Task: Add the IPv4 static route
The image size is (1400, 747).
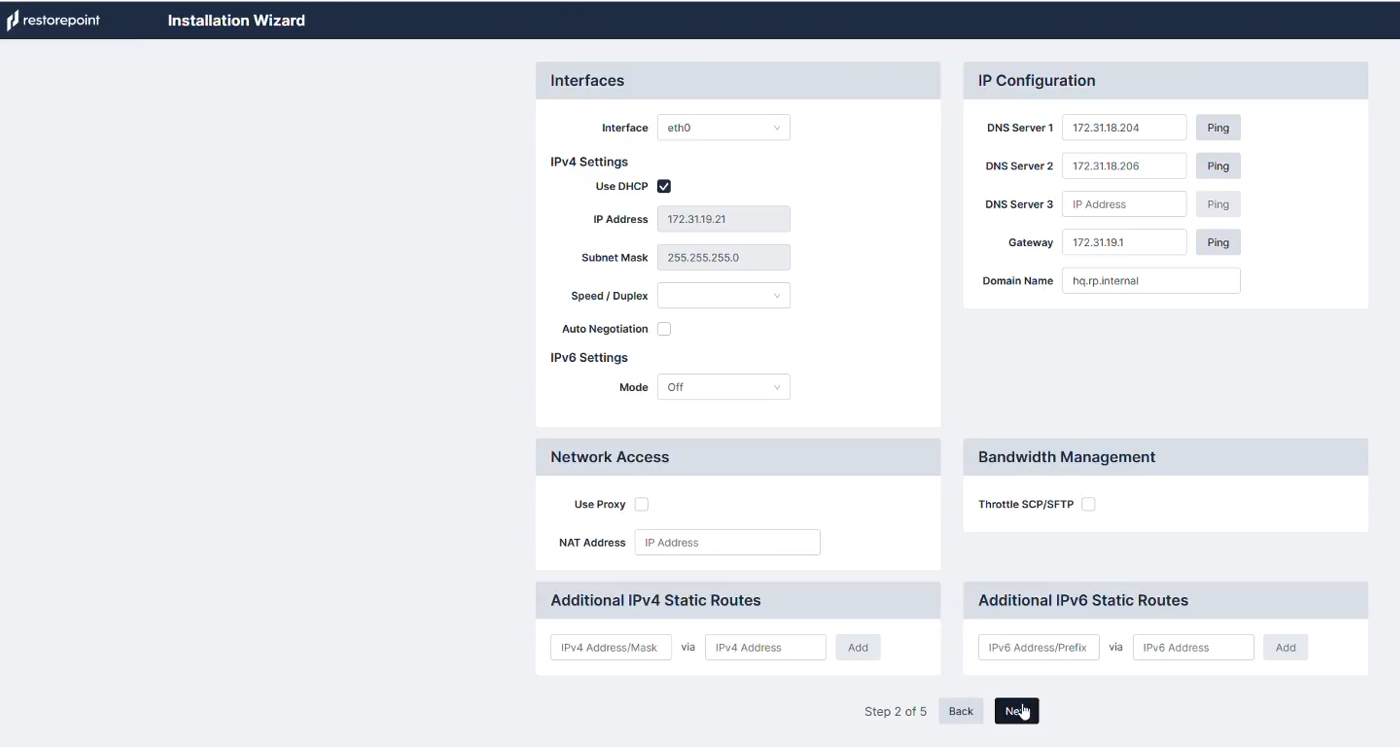Action: point(857,648)
